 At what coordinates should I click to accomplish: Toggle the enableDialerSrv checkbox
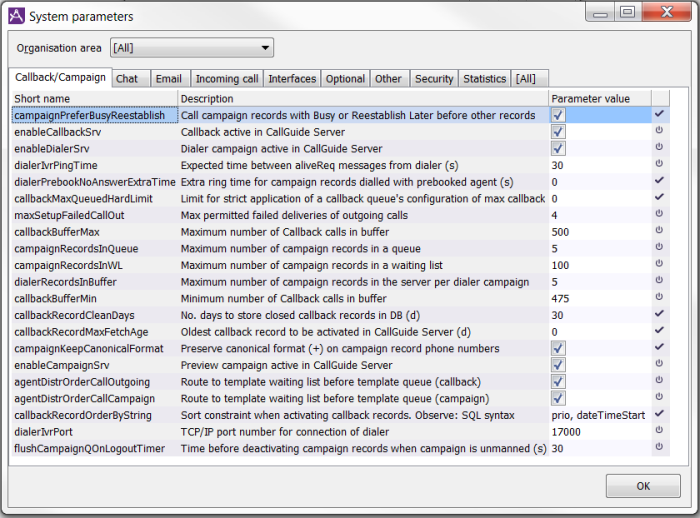click(558, 149)
